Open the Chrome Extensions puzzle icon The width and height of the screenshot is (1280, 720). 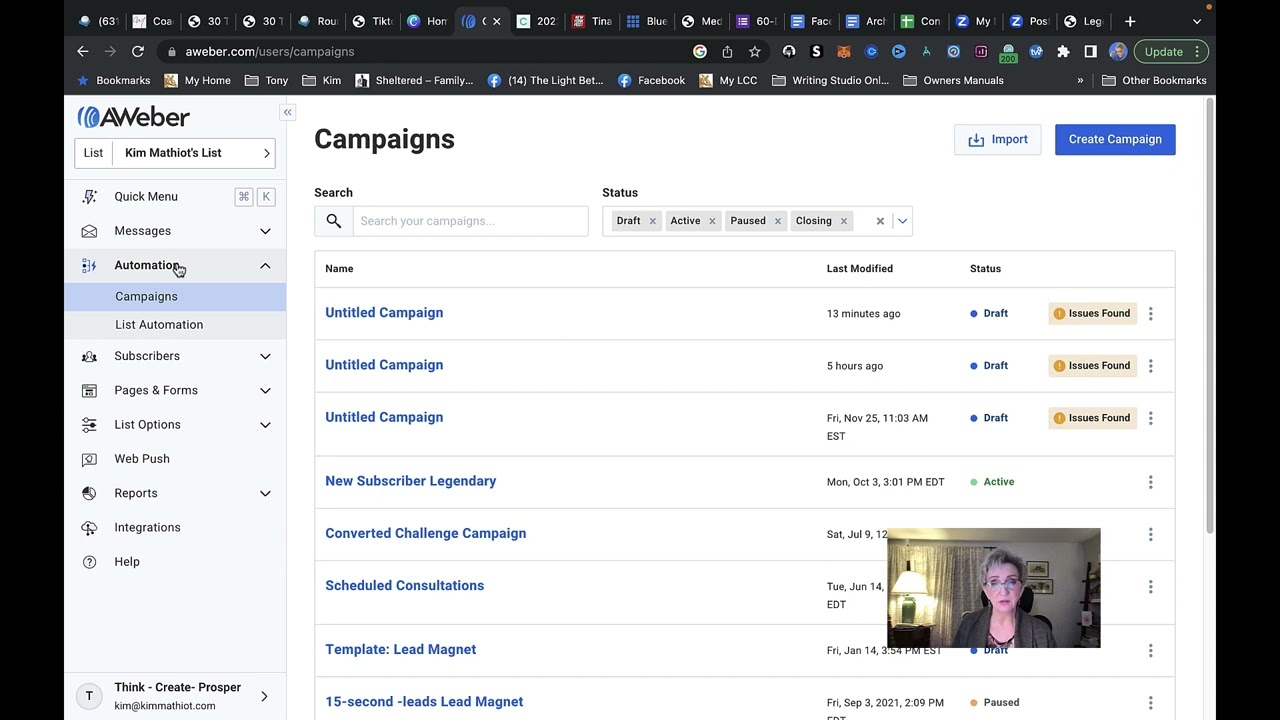click(x=1063, y=51)
